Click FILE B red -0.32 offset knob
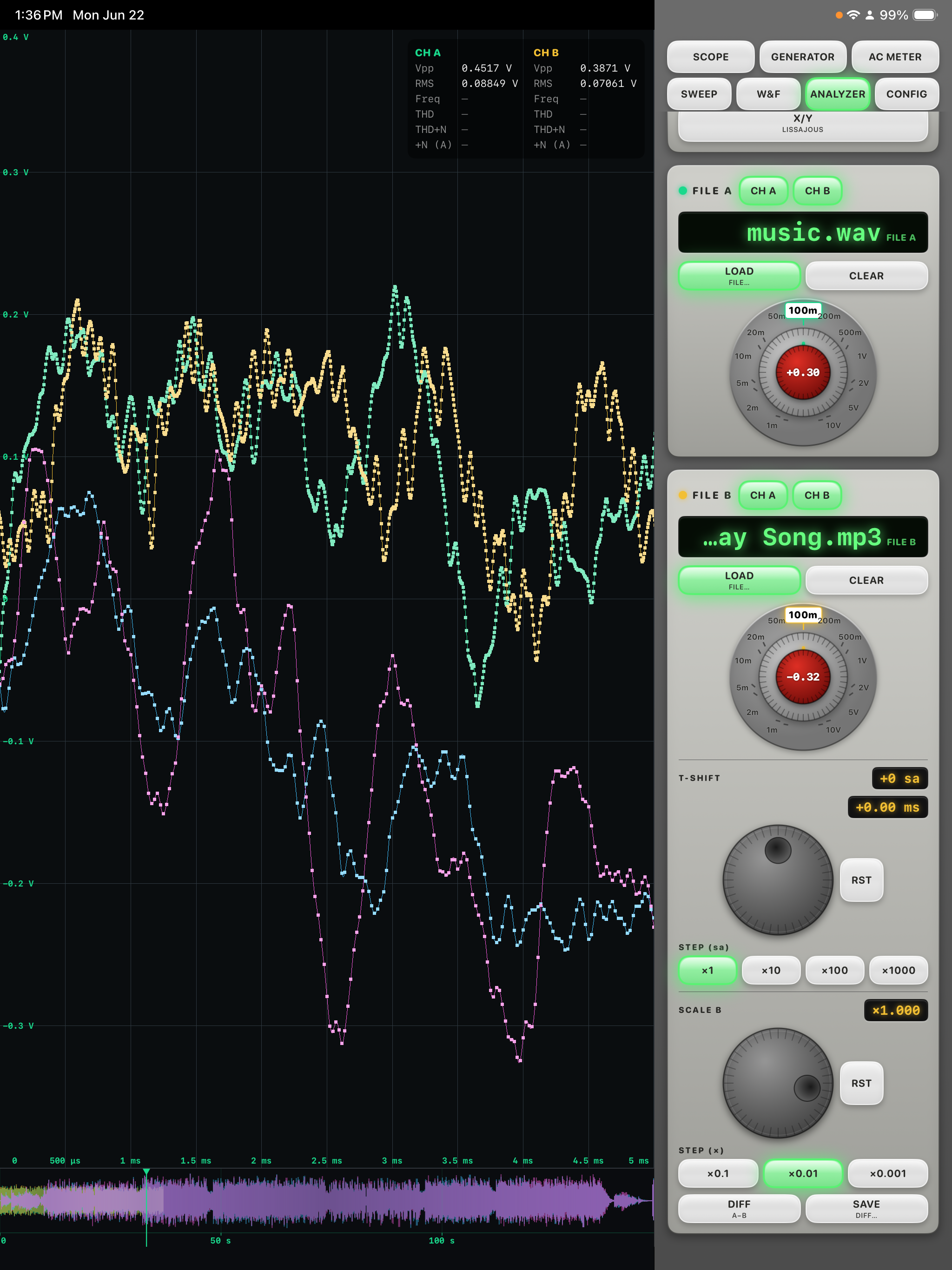The height and width of the screenshot is (1270, 952). coord(803,676)
